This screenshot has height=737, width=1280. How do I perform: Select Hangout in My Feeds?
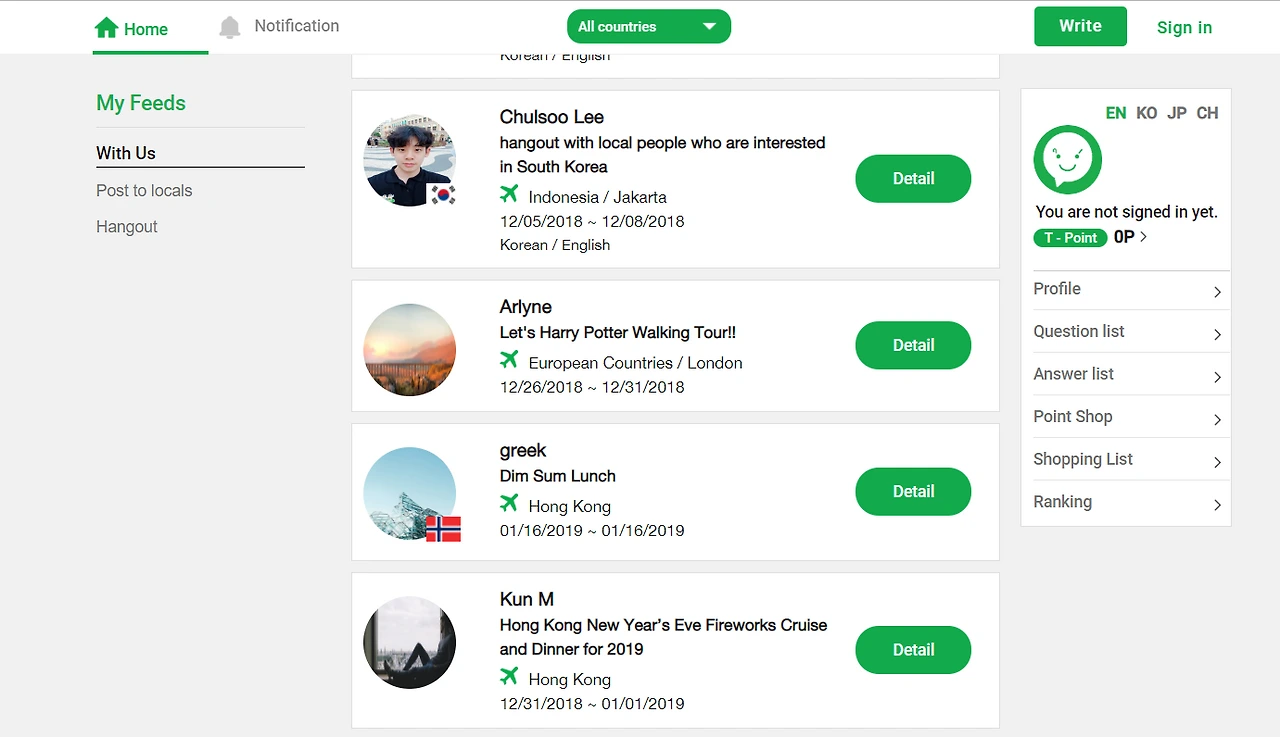point(127,227)
